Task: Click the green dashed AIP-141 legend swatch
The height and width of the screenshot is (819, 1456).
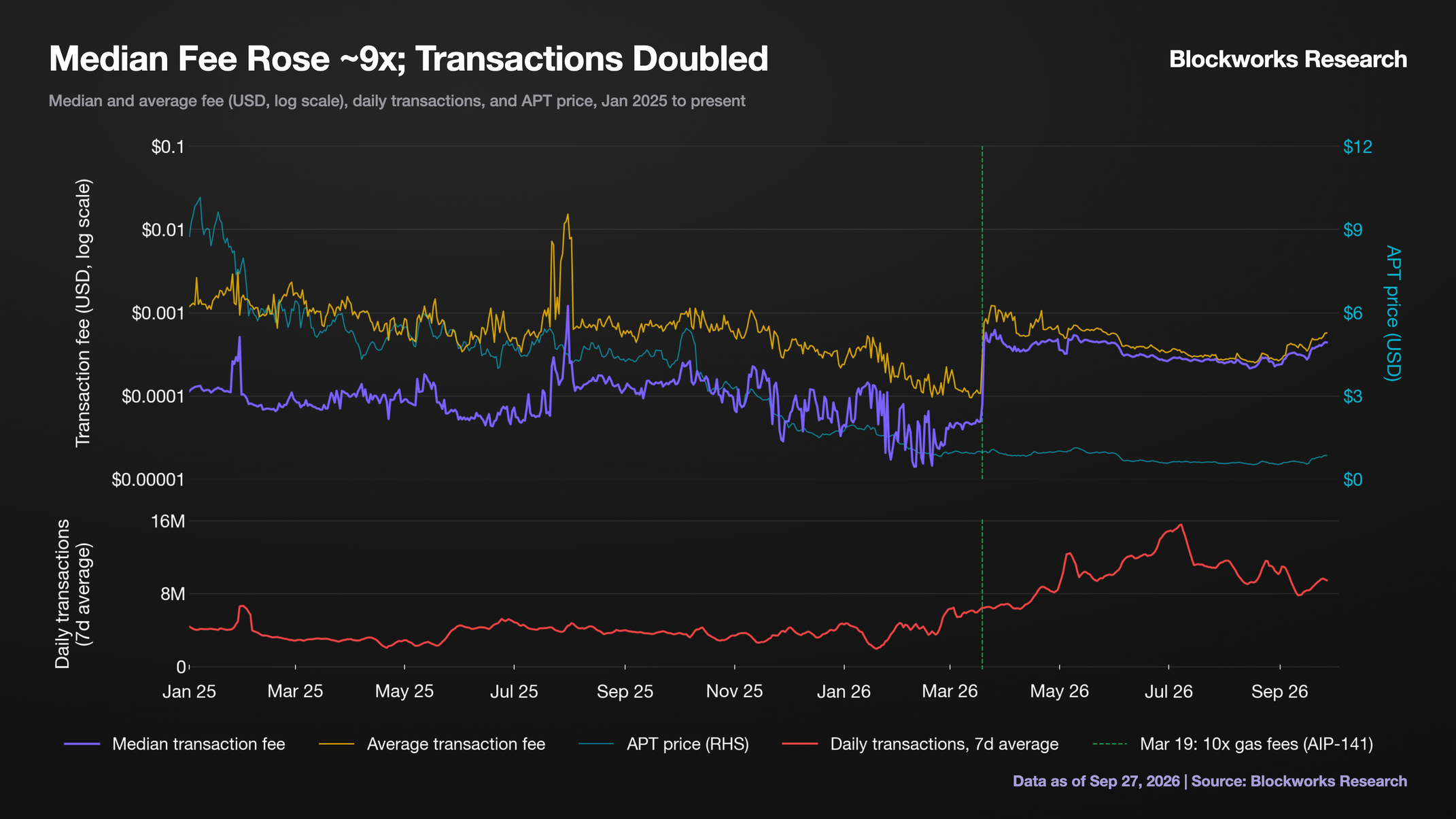Action: (1110, 744)
